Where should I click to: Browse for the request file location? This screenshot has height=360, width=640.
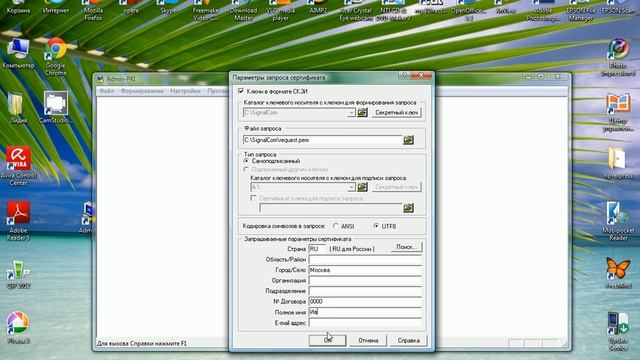(408, 140)
